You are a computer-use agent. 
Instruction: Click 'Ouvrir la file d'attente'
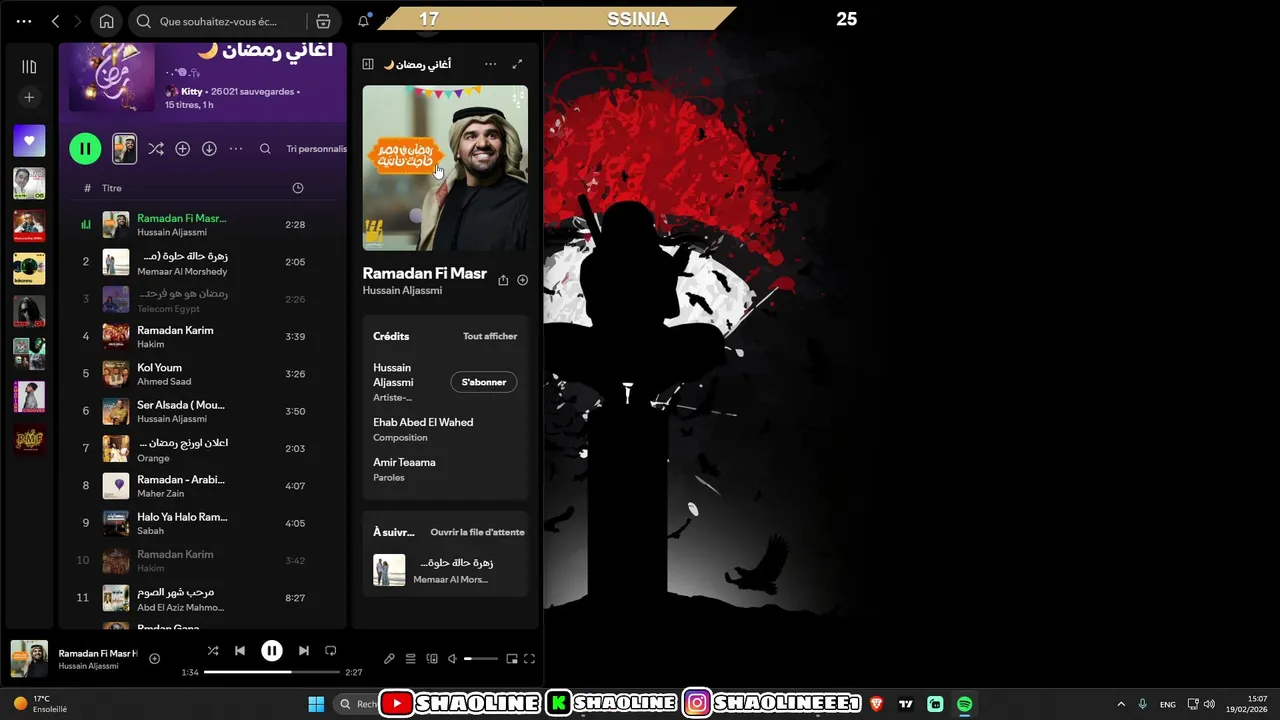(x=477, y=532)
